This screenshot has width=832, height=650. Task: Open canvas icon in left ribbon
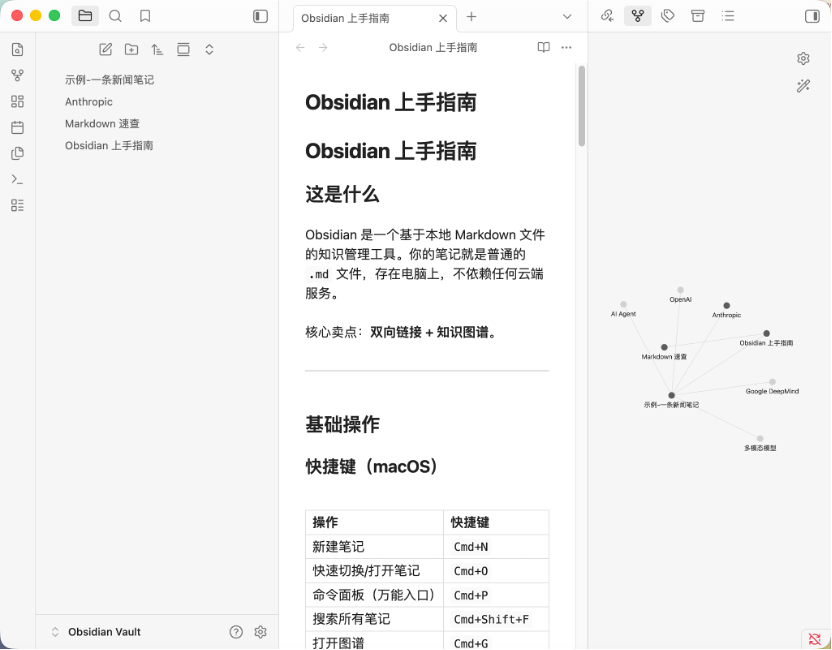pyautogui.click(x=18, y=101)
